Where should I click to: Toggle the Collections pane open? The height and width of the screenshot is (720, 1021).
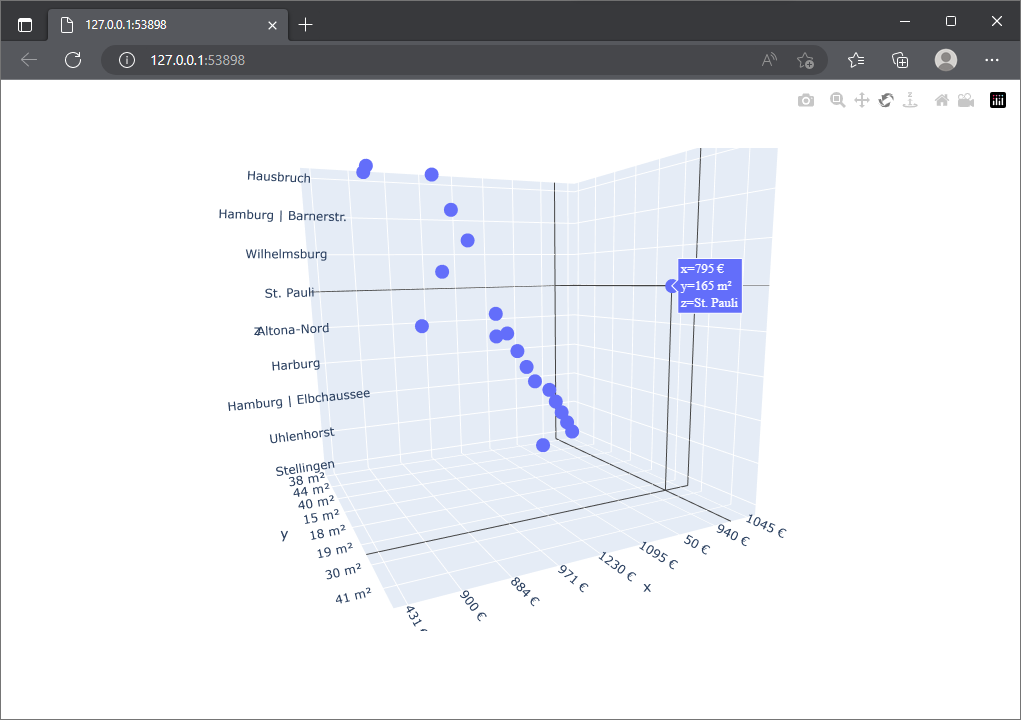click(900, 60)
